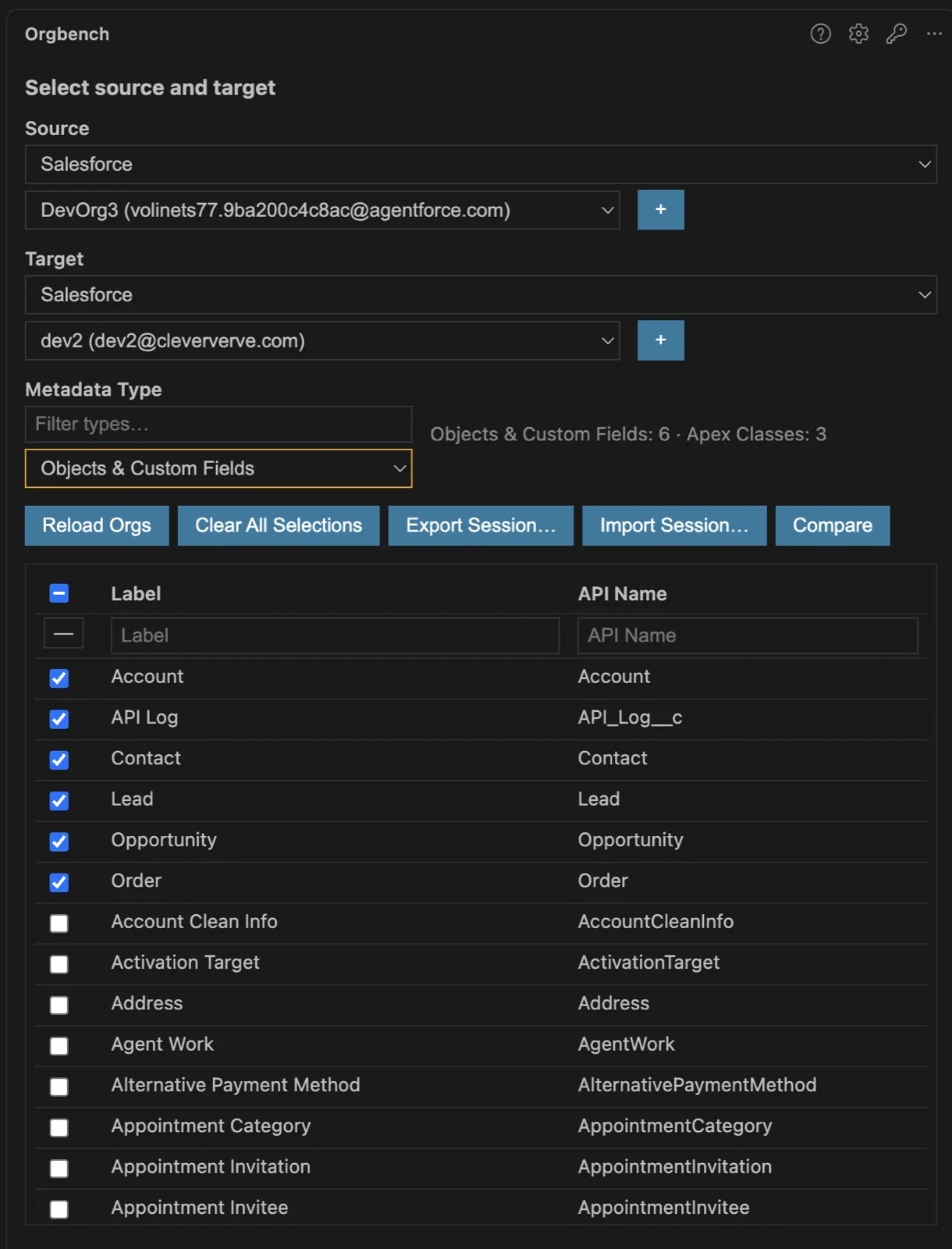This screenshot has height=1249, width=952.
Task: Toggle the select-all checkbox in table header
Action: (59, 593)
